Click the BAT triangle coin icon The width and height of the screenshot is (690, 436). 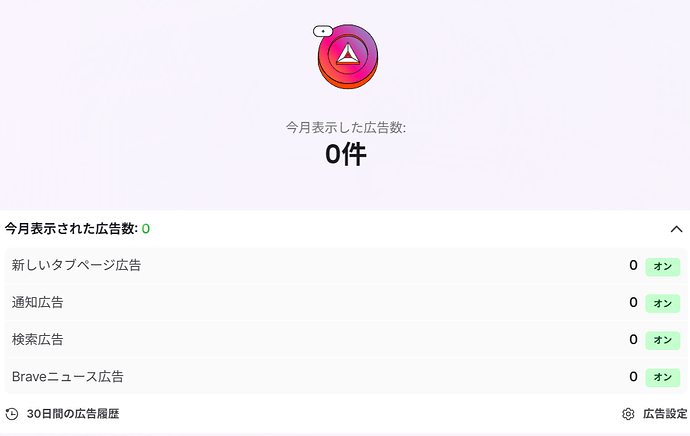point(347,55)
